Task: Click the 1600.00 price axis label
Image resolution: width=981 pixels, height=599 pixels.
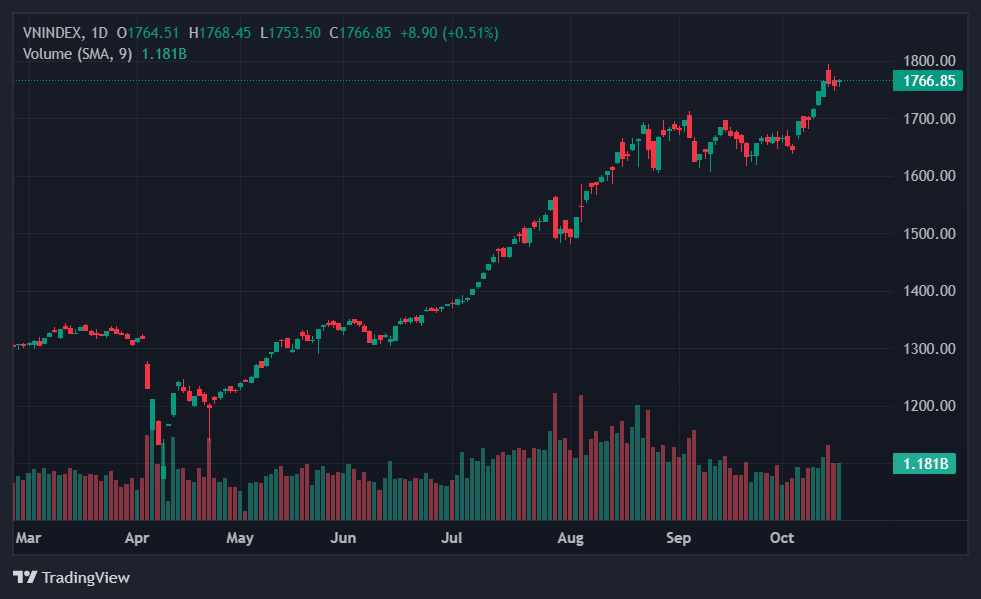Action: point(929,176)
